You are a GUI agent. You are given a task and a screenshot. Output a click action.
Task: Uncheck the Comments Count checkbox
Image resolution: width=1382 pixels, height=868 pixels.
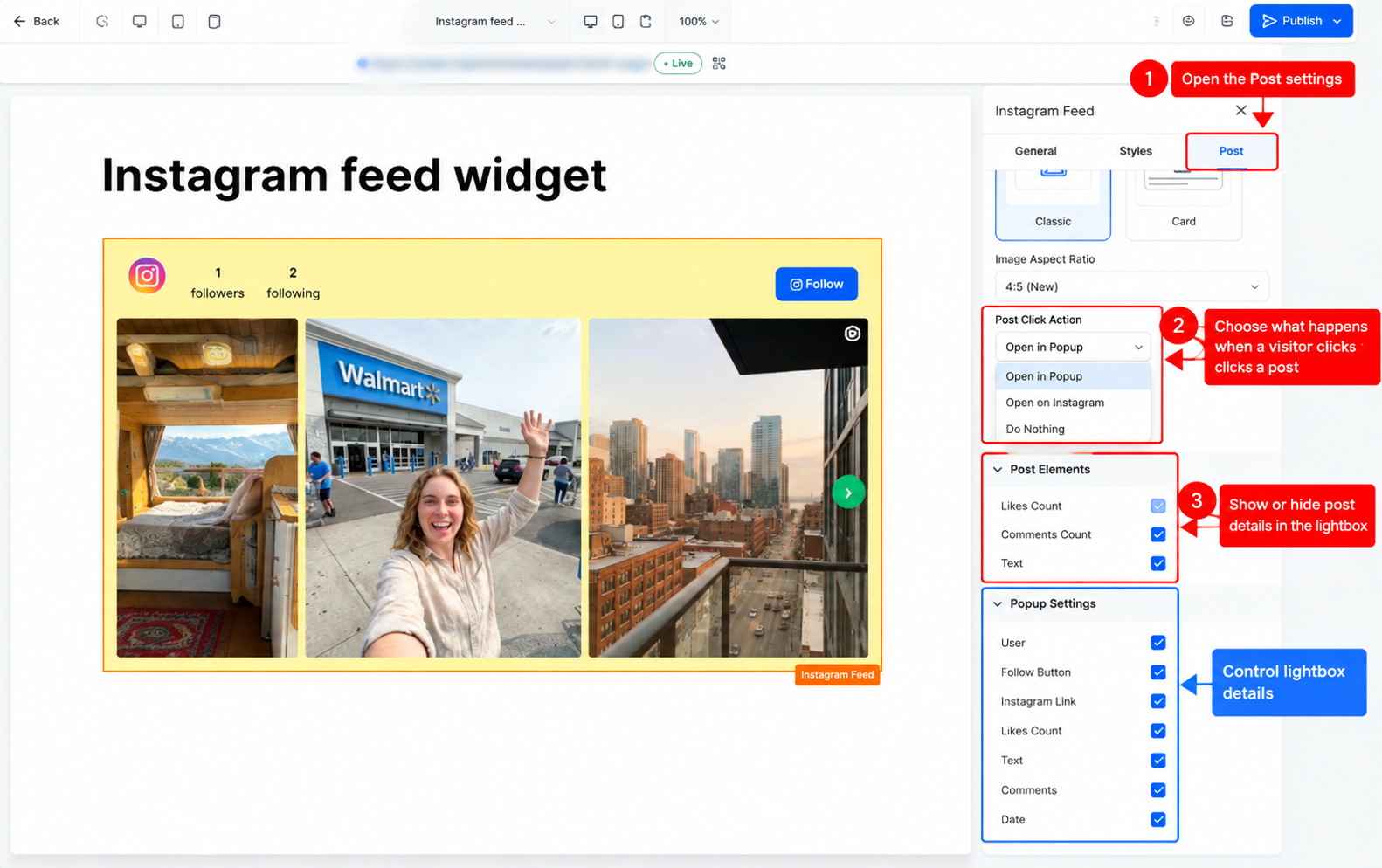[x=1157, y=534]
